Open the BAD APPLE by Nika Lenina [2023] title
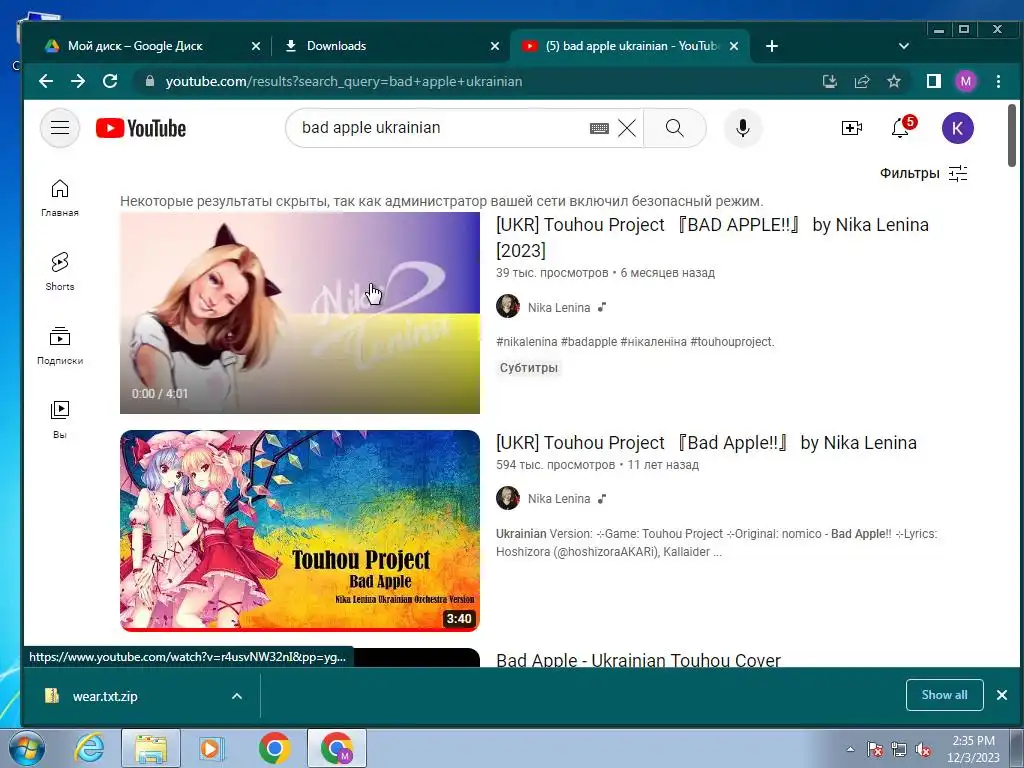 (x=712, y=237)
